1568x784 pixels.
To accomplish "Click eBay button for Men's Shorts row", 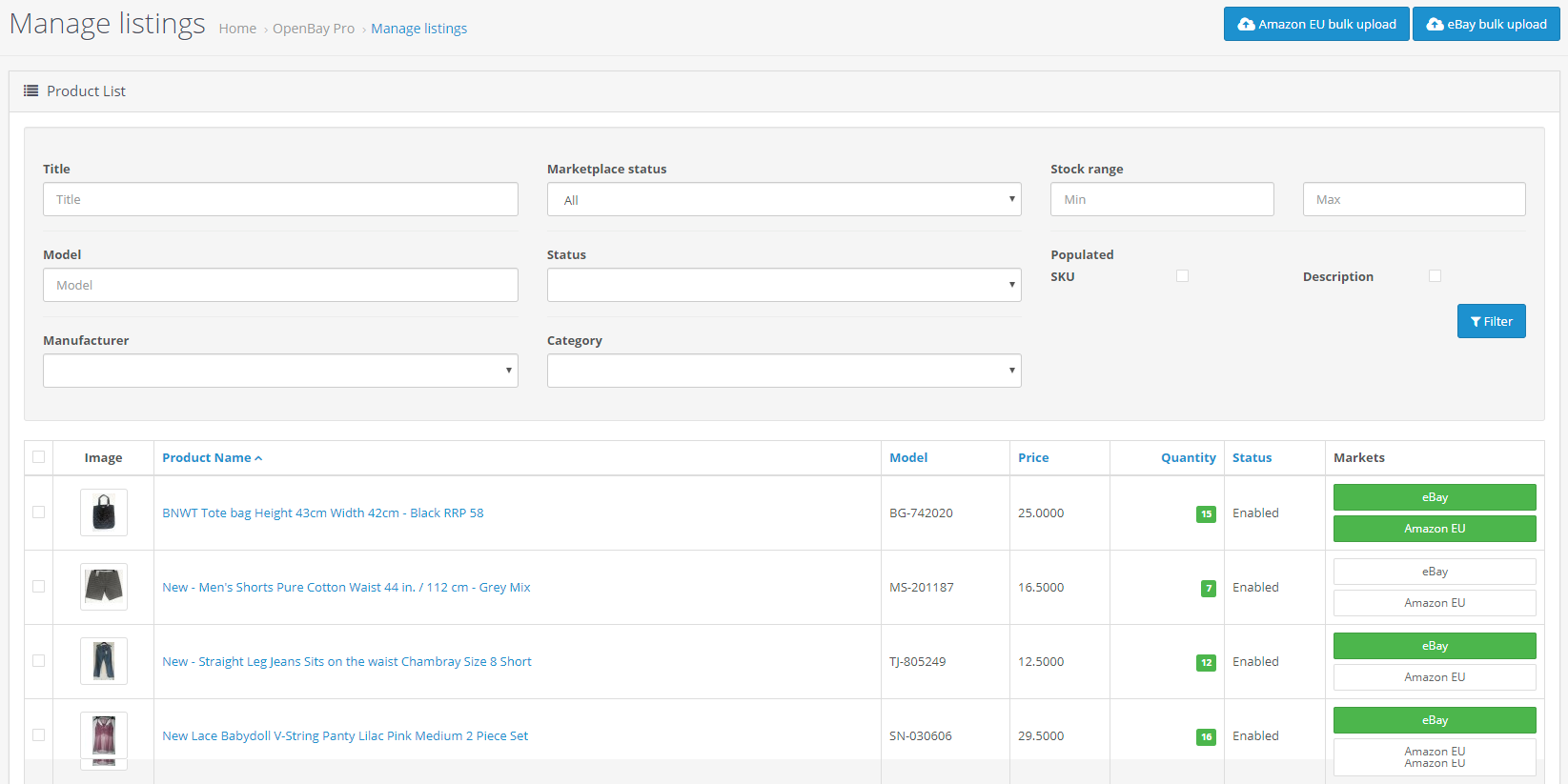I will [1435, 572].
